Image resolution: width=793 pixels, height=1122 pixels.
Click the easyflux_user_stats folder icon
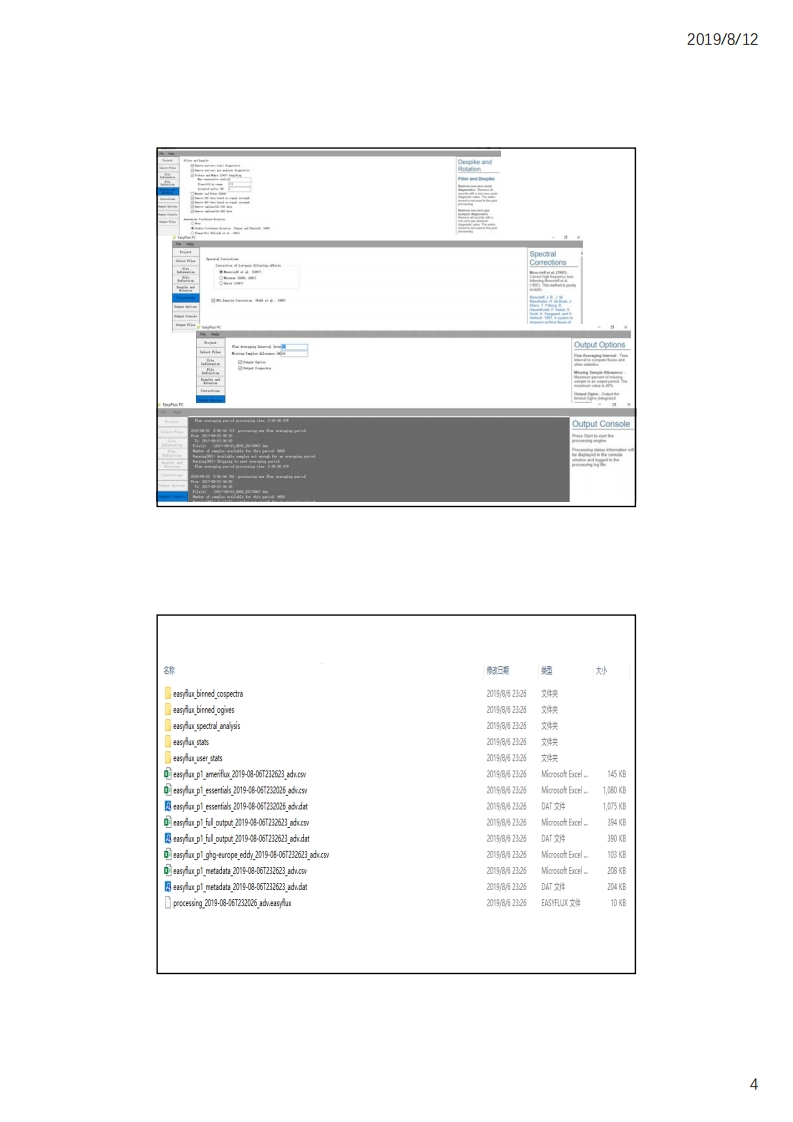pos(167,758)
